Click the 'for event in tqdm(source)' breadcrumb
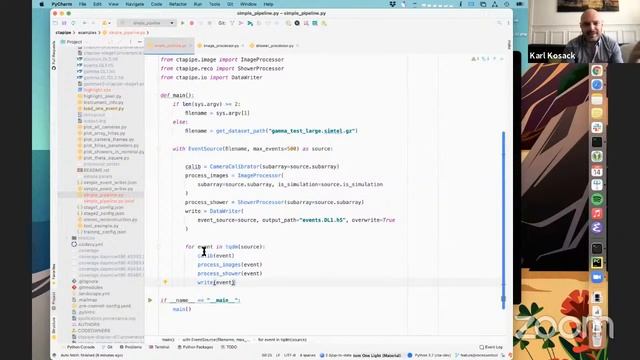The width and height of the screenshot is (640, 360). (x=282, y=340)
